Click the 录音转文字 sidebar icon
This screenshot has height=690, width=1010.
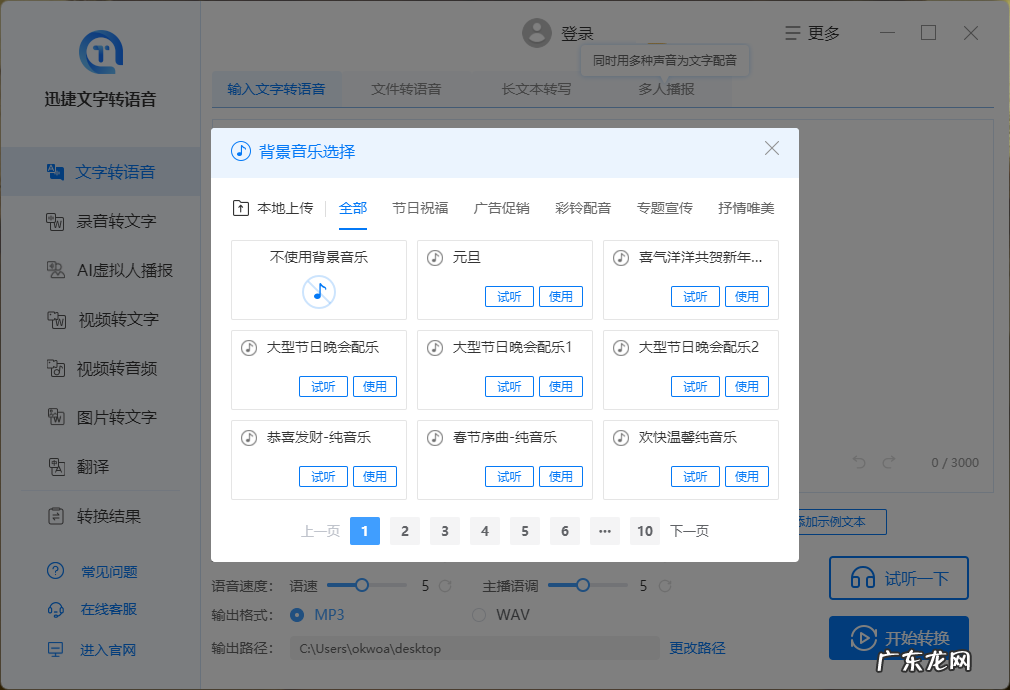point(57,221)
